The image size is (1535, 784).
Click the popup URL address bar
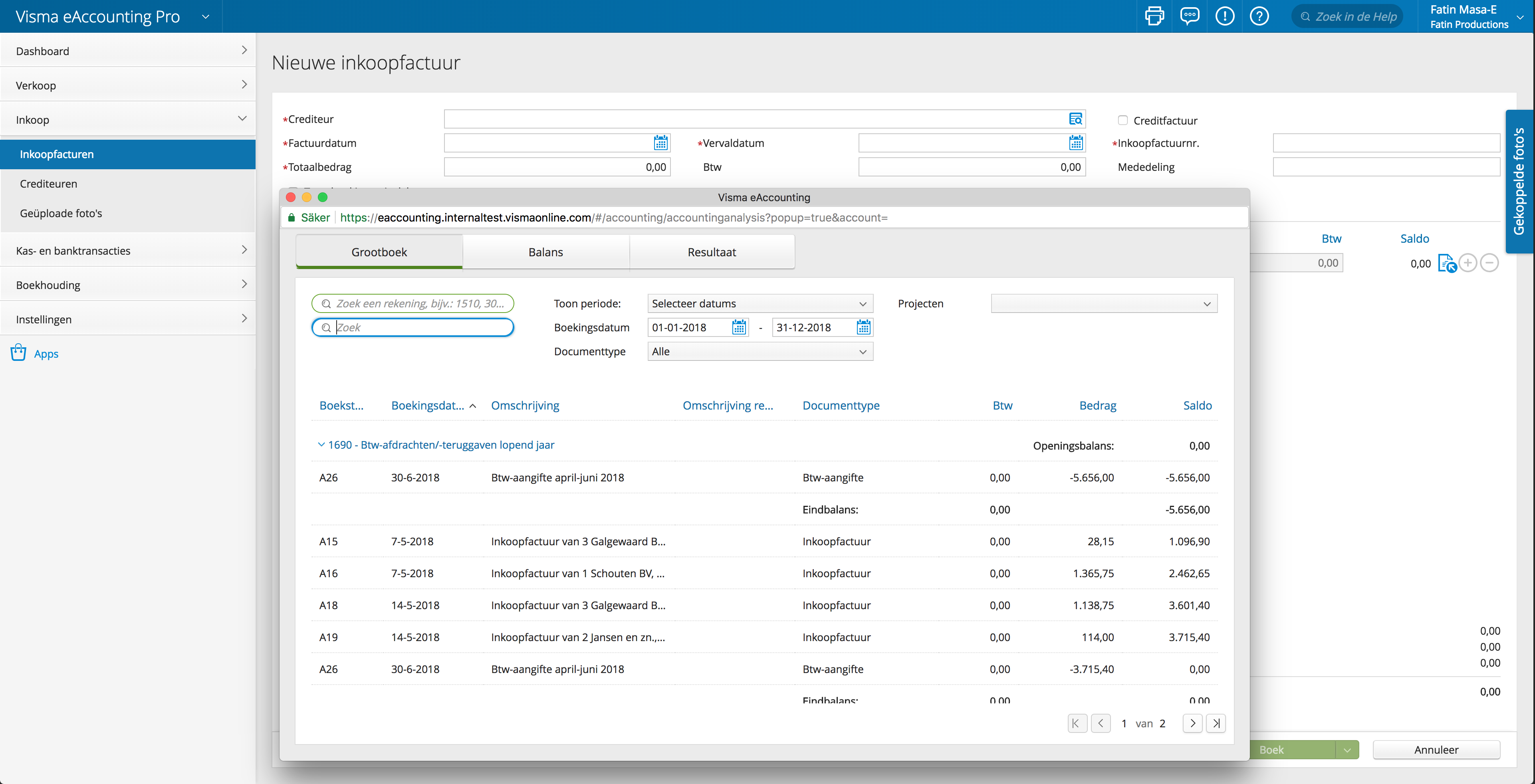point(764,218)
